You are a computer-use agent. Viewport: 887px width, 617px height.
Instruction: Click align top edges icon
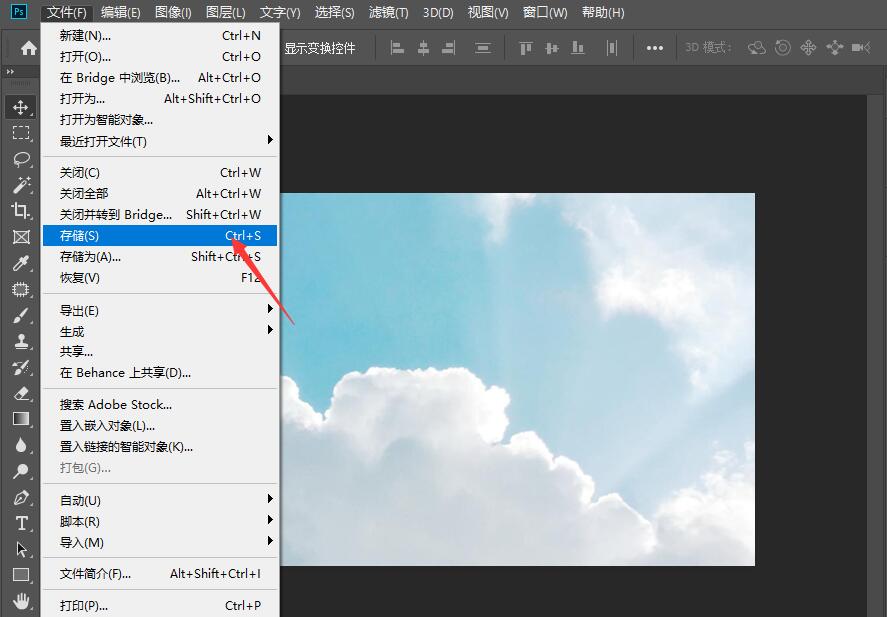pyautogui.click(x=526, y=48)
